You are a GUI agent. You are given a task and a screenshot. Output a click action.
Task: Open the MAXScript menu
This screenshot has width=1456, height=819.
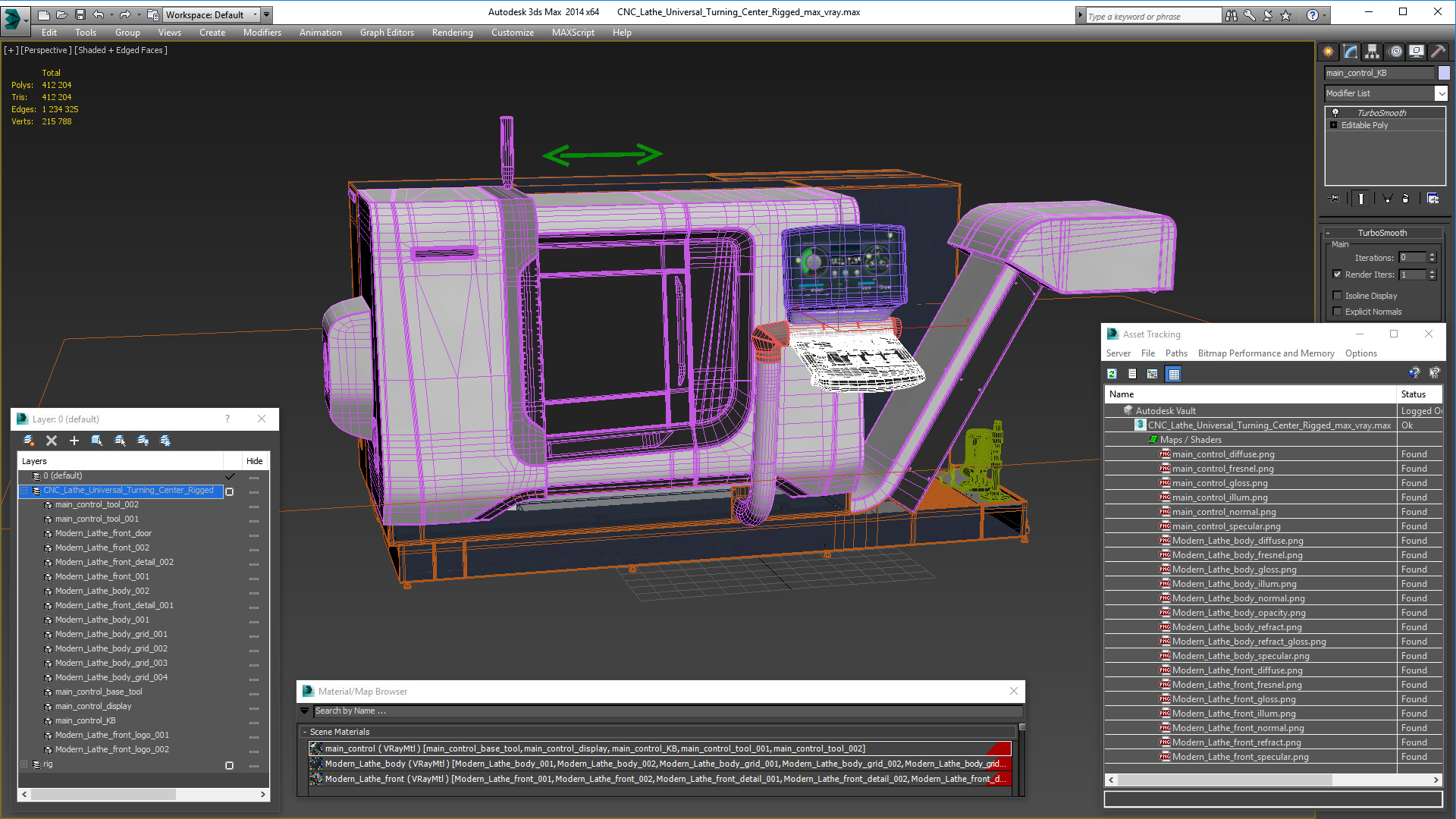(573, 33)
